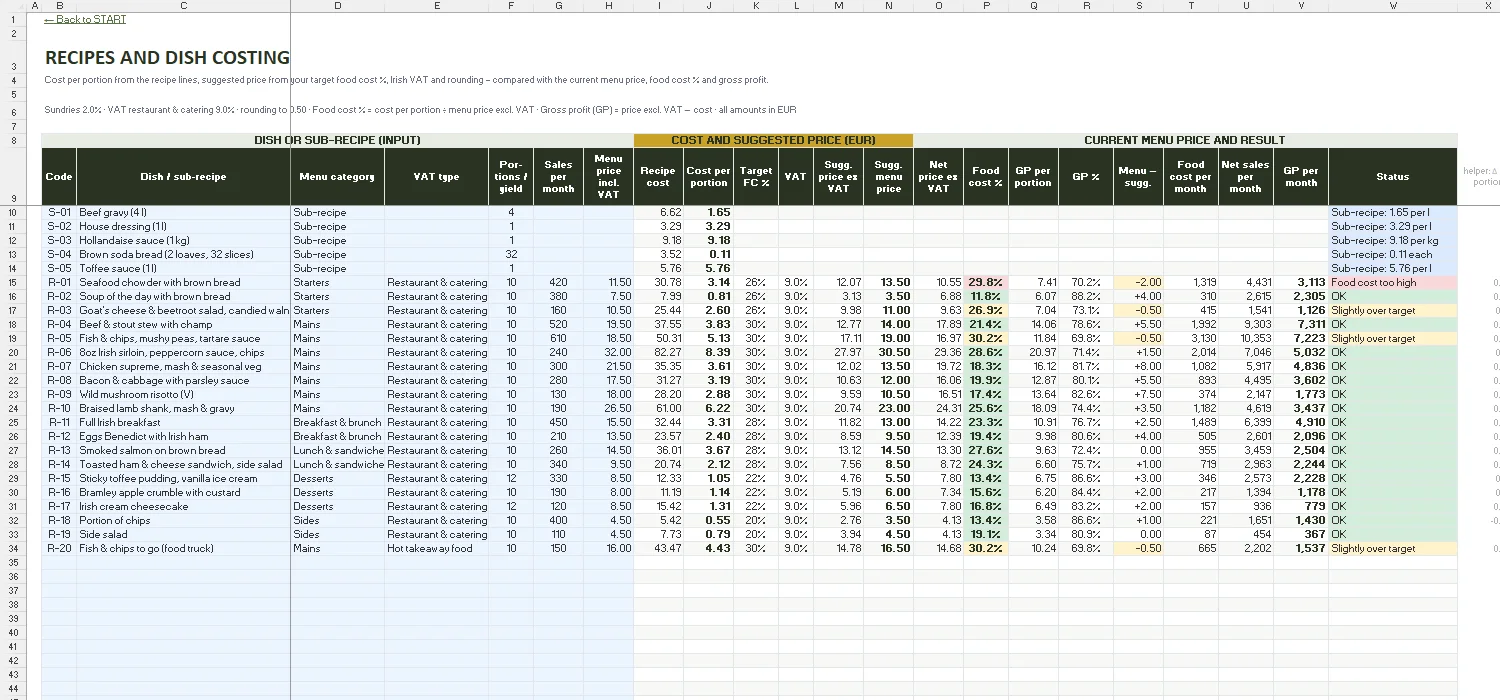Click Portion of chips dish cell

184,520
